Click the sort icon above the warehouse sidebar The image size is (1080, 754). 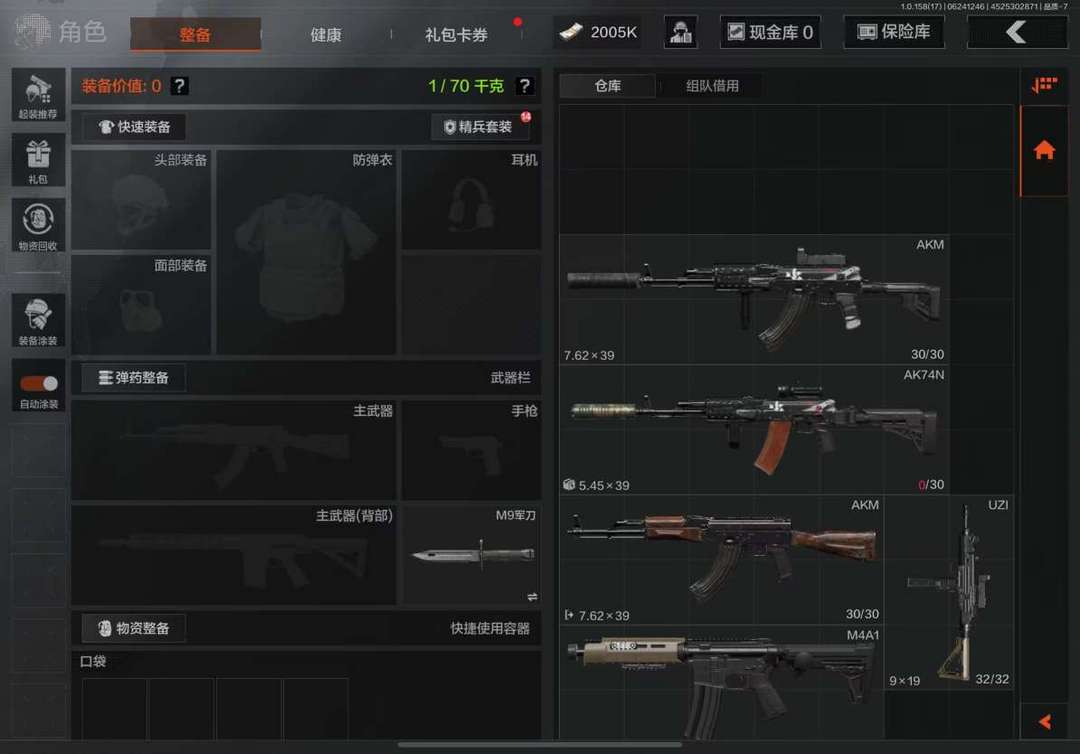point(1044,85)
